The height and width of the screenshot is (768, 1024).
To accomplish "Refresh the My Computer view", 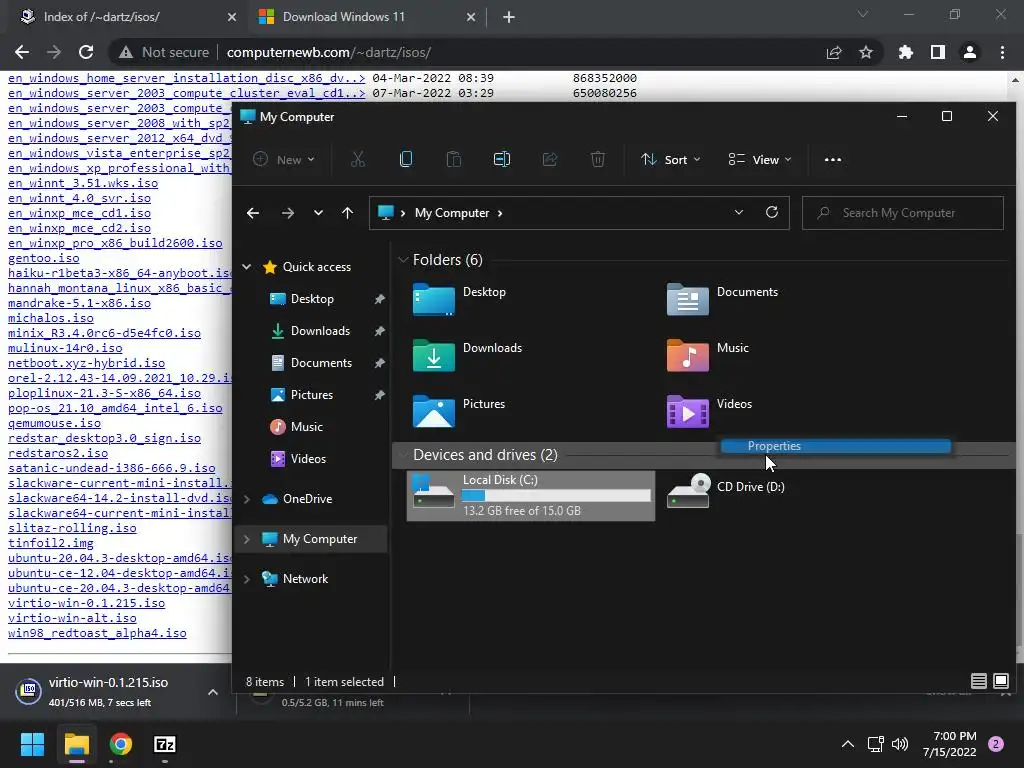I will (772, 212).
